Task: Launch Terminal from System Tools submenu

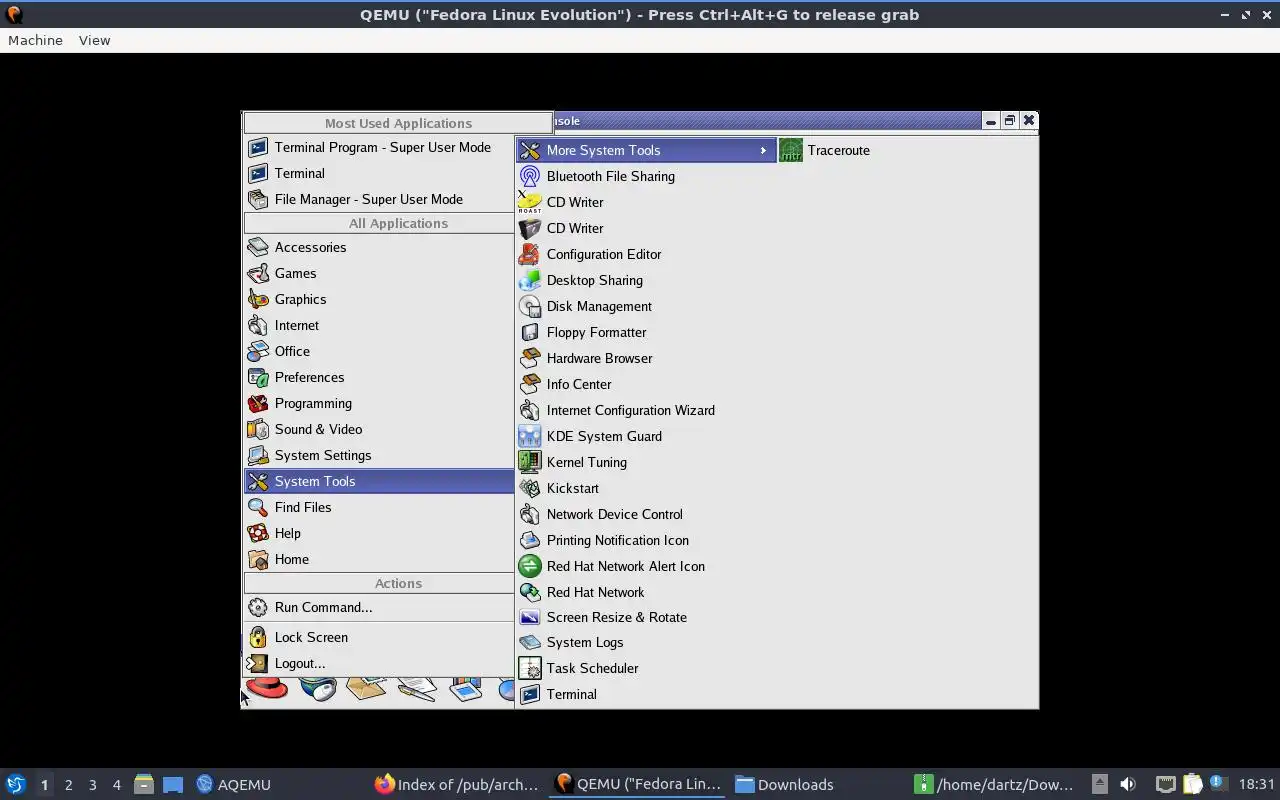Action: [646, 694]
